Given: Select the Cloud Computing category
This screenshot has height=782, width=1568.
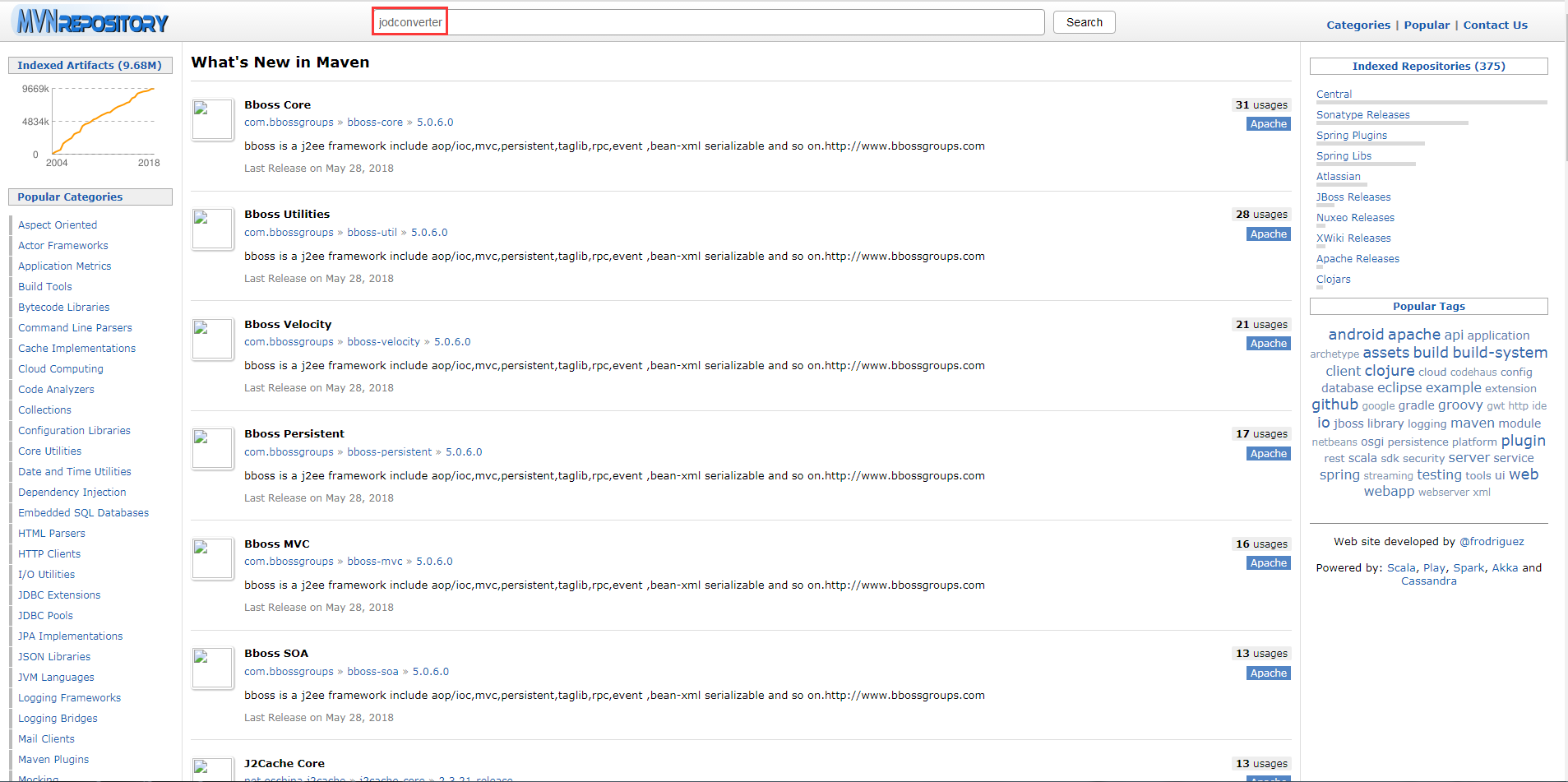Looking at the screenshot, I should point(61,368).
